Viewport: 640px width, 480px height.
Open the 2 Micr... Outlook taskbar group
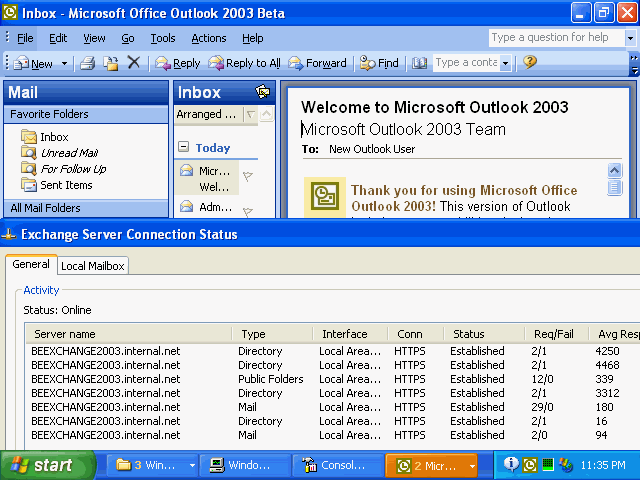(x=431, y=465)
